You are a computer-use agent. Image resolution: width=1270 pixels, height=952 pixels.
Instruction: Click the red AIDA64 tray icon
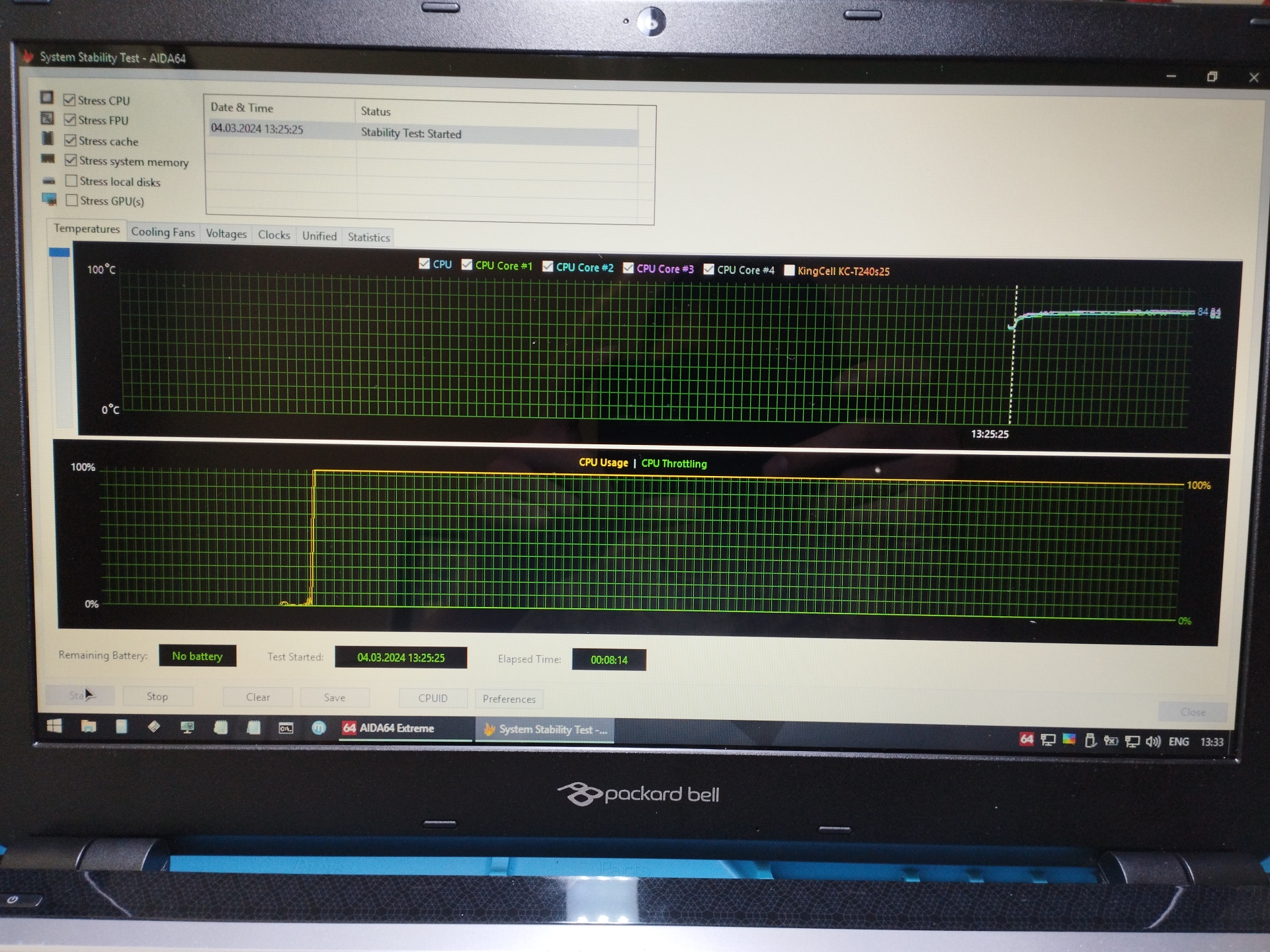[1027, 739]
